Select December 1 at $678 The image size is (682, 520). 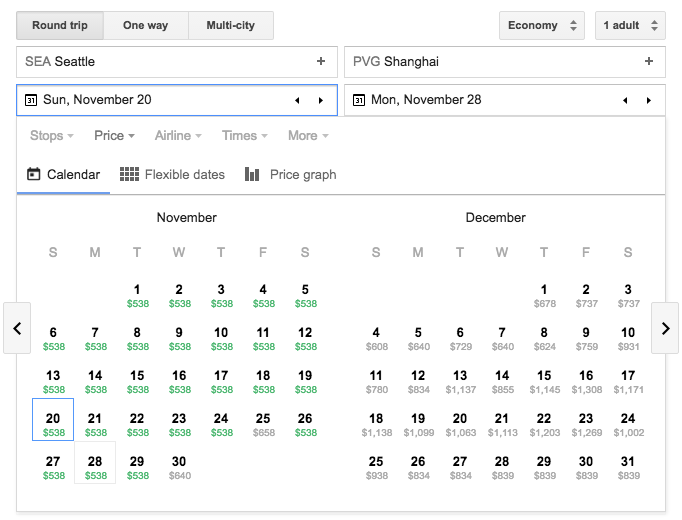click(x=544, y=296)
